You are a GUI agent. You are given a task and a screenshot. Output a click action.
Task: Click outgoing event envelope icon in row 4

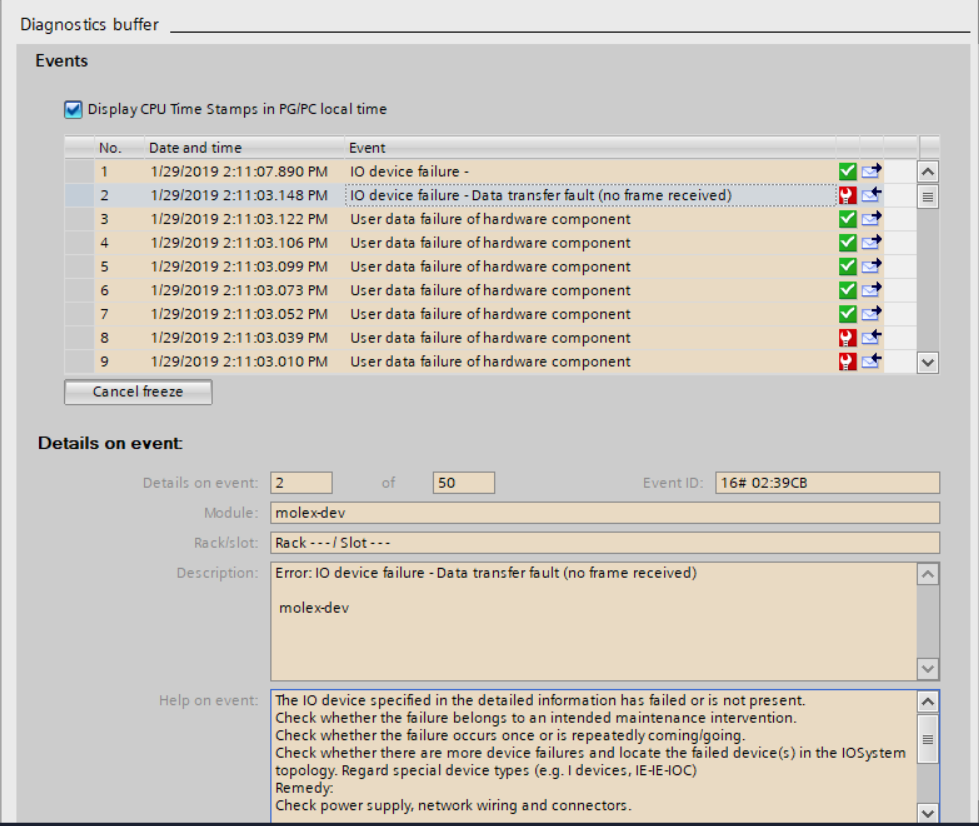872,242
